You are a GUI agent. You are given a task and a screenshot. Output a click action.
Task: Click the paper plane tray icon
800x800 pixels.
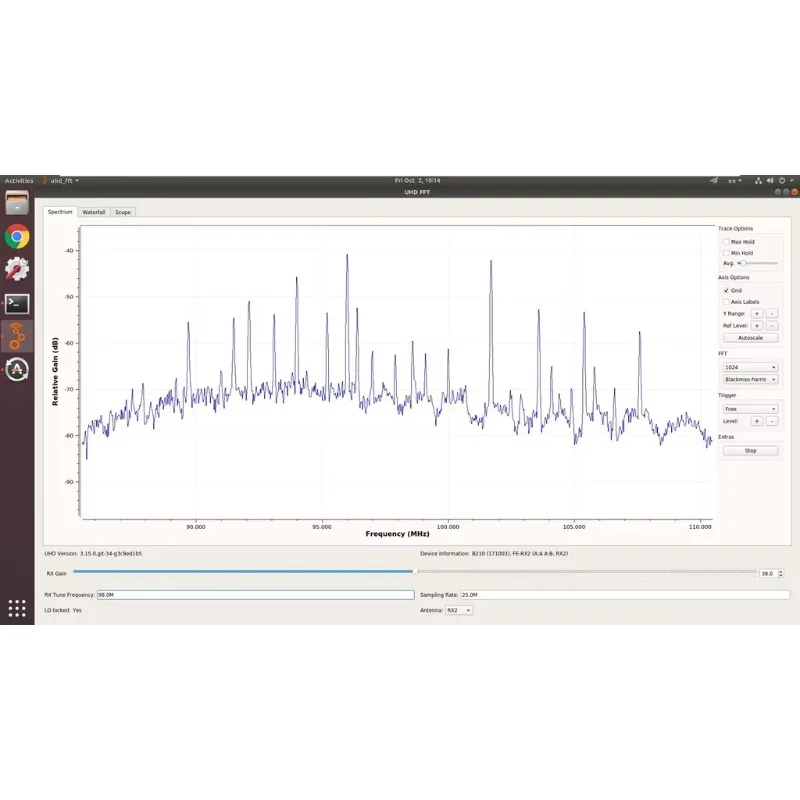coord(714,181)
